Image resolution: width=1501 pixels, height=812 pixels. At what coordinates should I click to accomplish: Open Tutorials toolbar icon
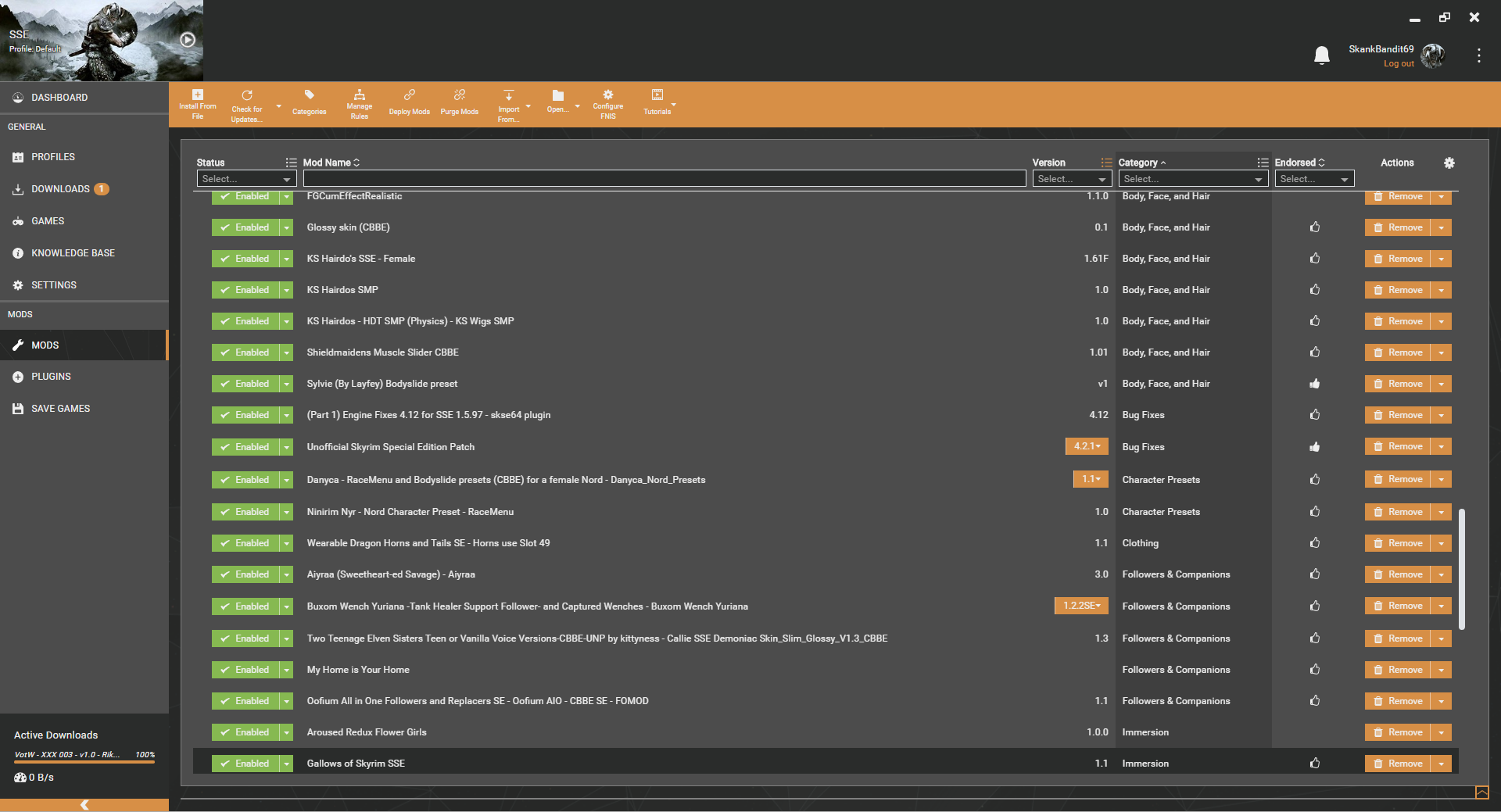pos(657,95)
